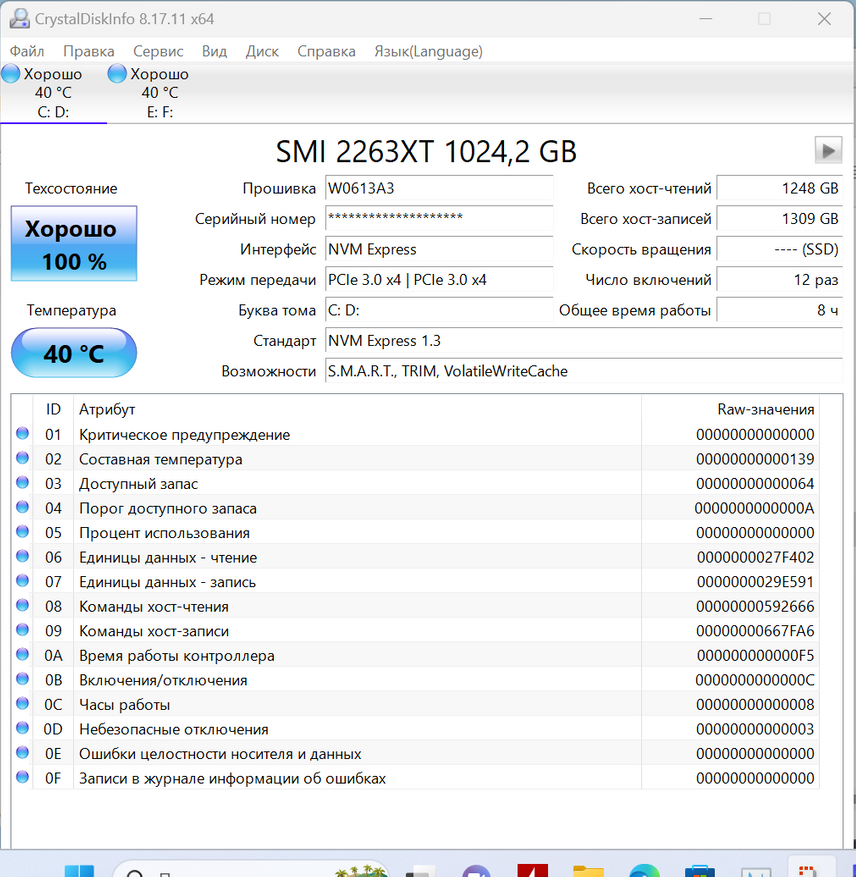Select the C: D: disk tab
Image resolution: width=856 pixels, height=877 pixels.
point(53,93)
